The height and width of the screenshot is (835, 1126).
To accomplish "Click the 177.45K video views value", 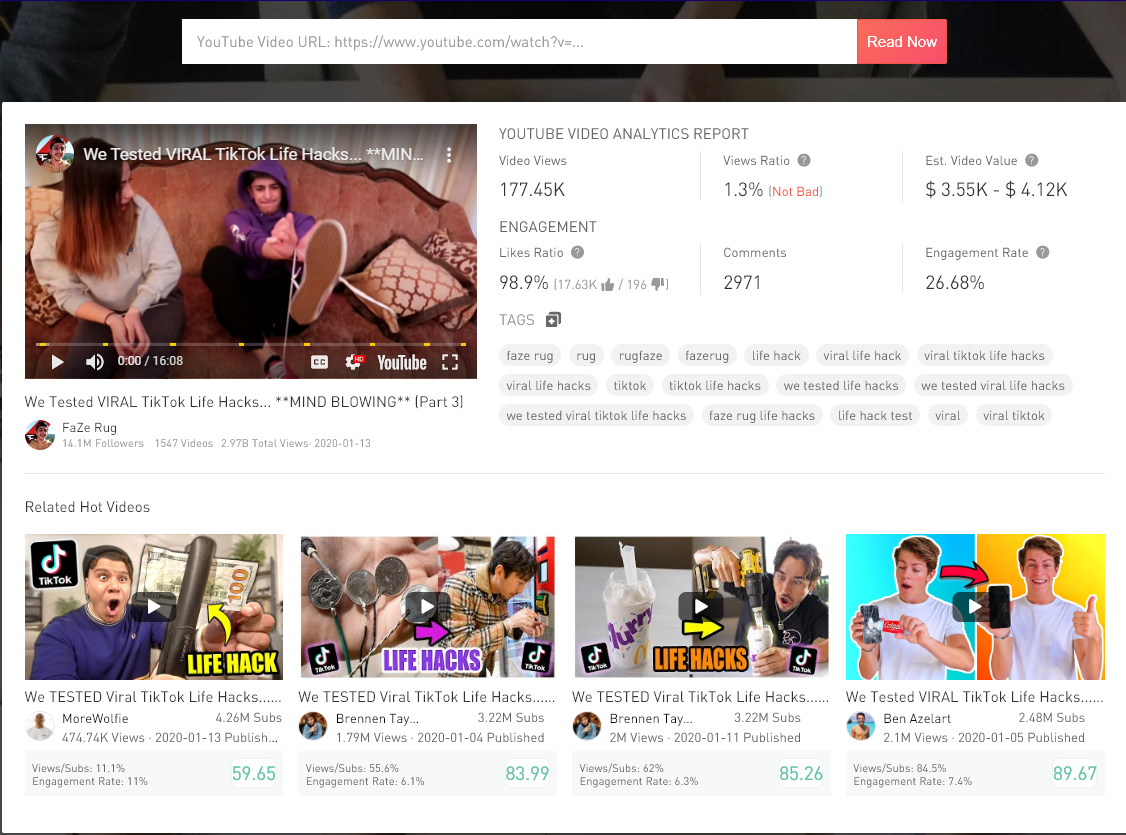I will pyautogui.click(x=532, y=190).
